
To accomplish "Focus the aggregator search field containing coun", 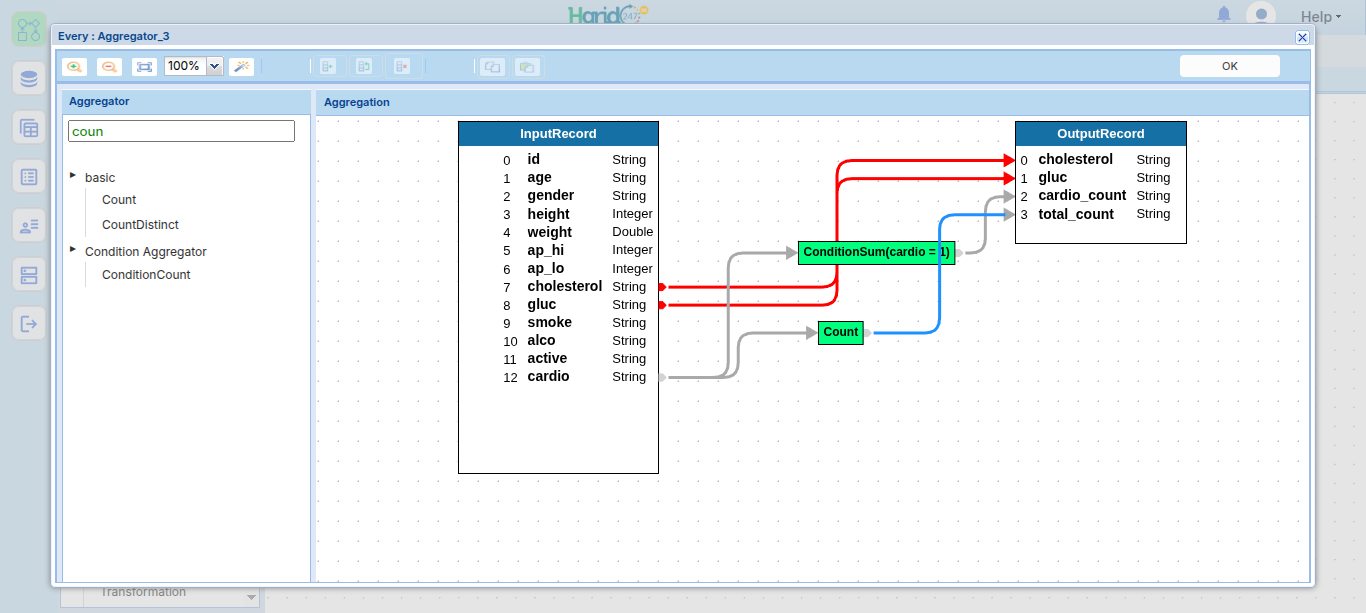I will point(181,131).
